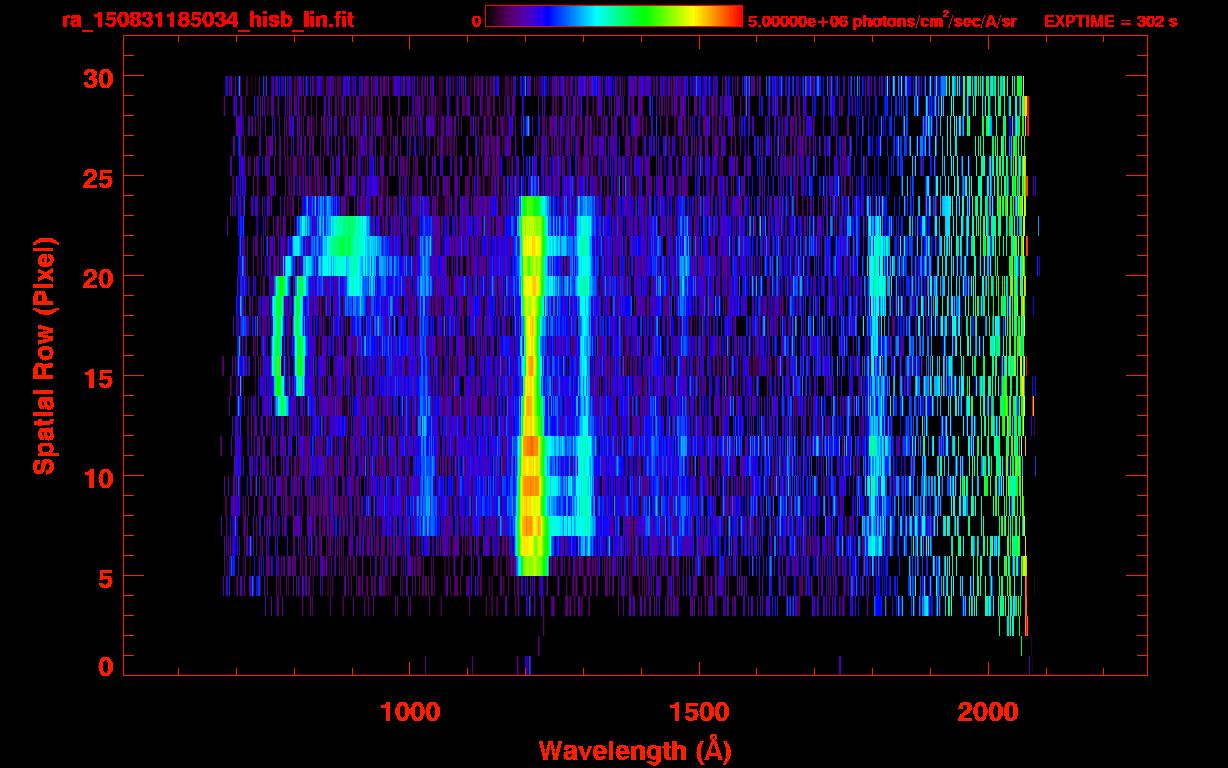1228x768 pixels.
Task: Click the x-axis tick label 2000
Action: (x=988, y=712)
